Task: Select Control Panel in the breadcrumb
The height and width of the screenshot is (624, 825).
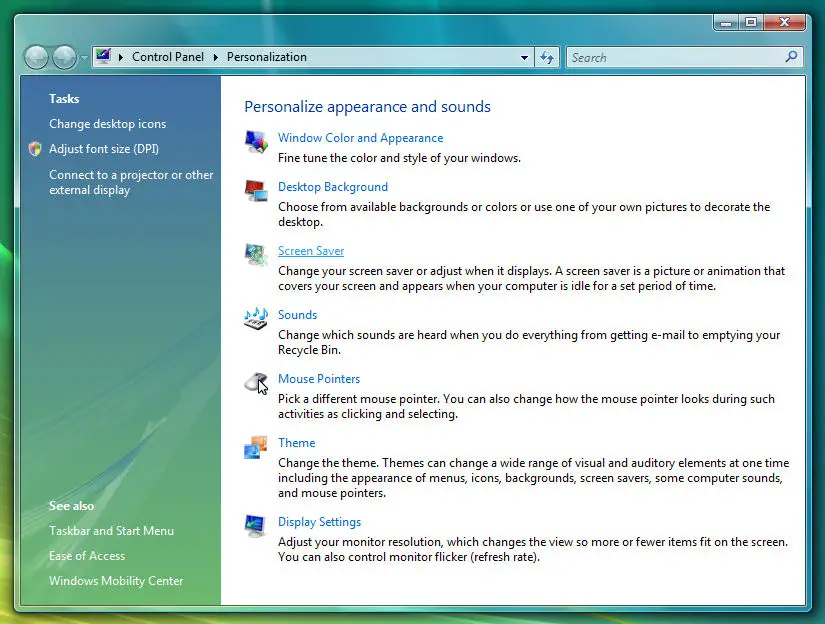Action: click(x=168, y=57)
